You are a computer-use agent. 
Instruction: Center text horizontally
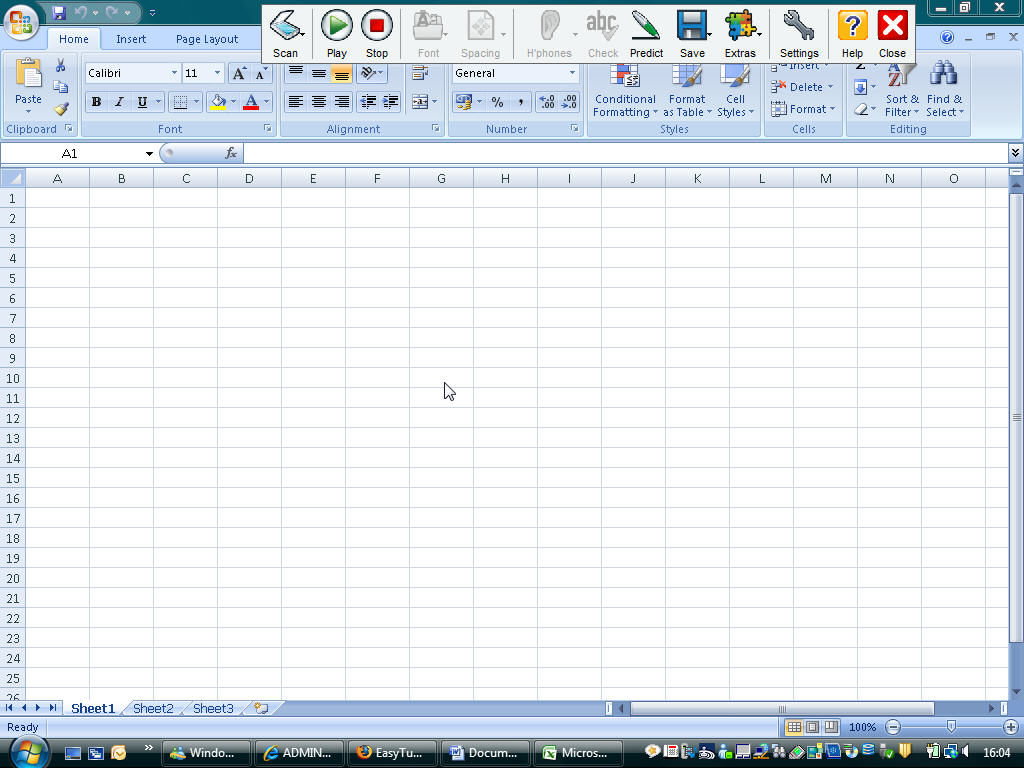319,102
